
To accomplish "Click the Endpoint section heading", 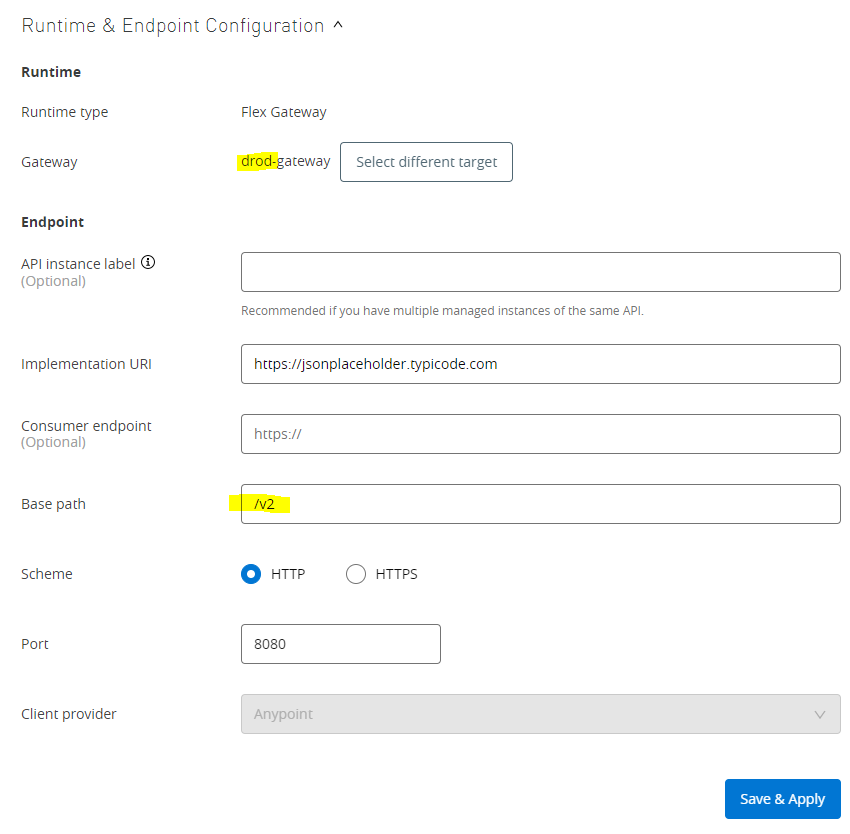I will click(x=52, y=222).
